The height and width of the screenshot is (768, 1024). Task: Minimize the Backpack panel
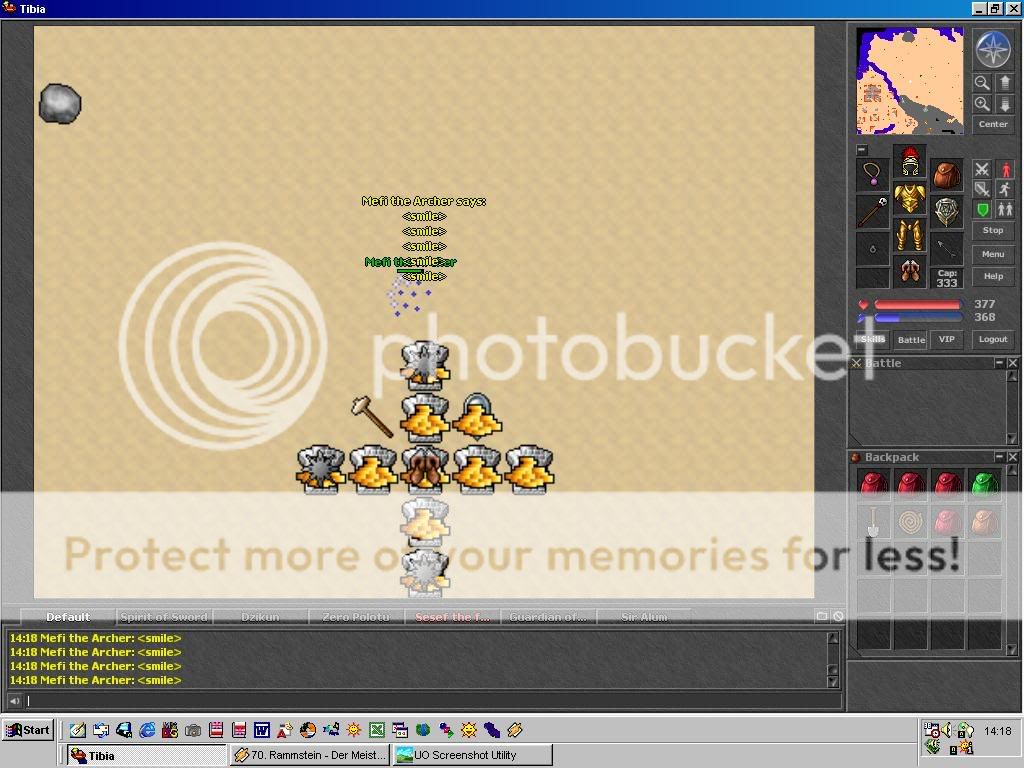[999, 456]
